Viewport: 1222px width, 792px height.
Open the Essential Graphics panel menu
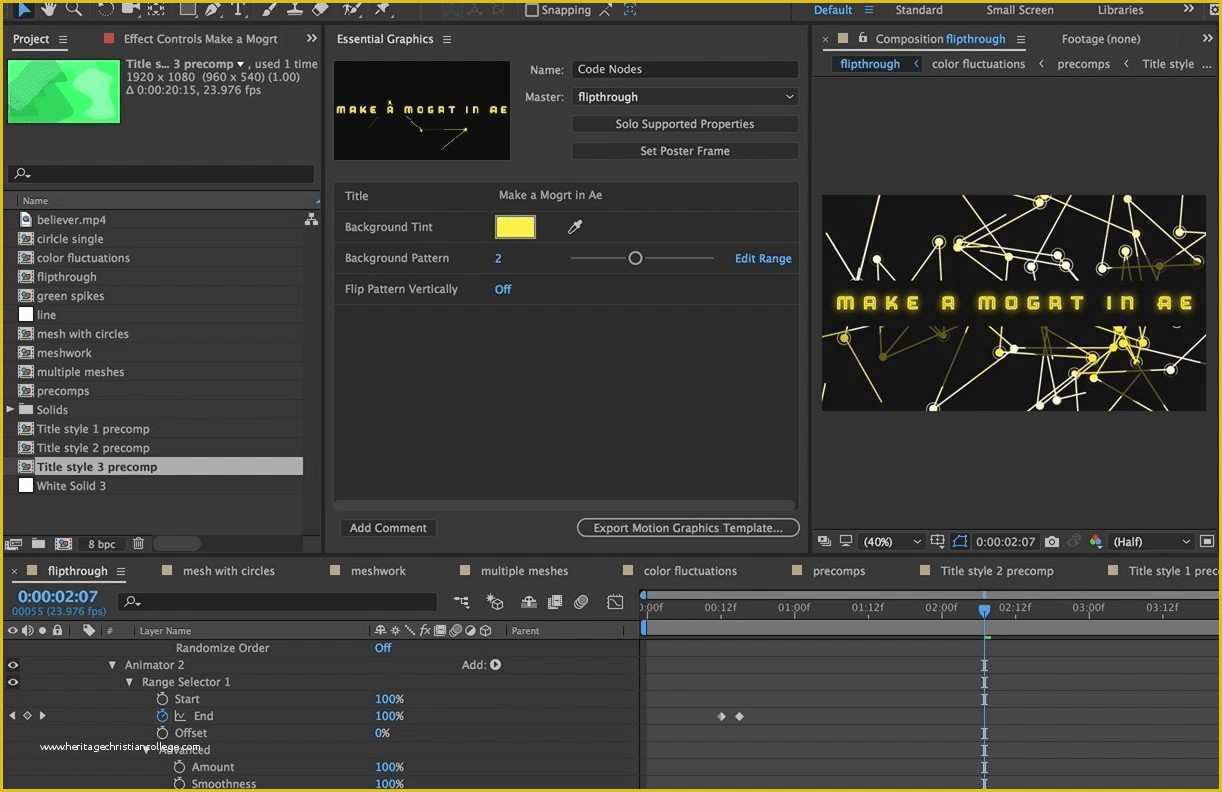point(446,39)
